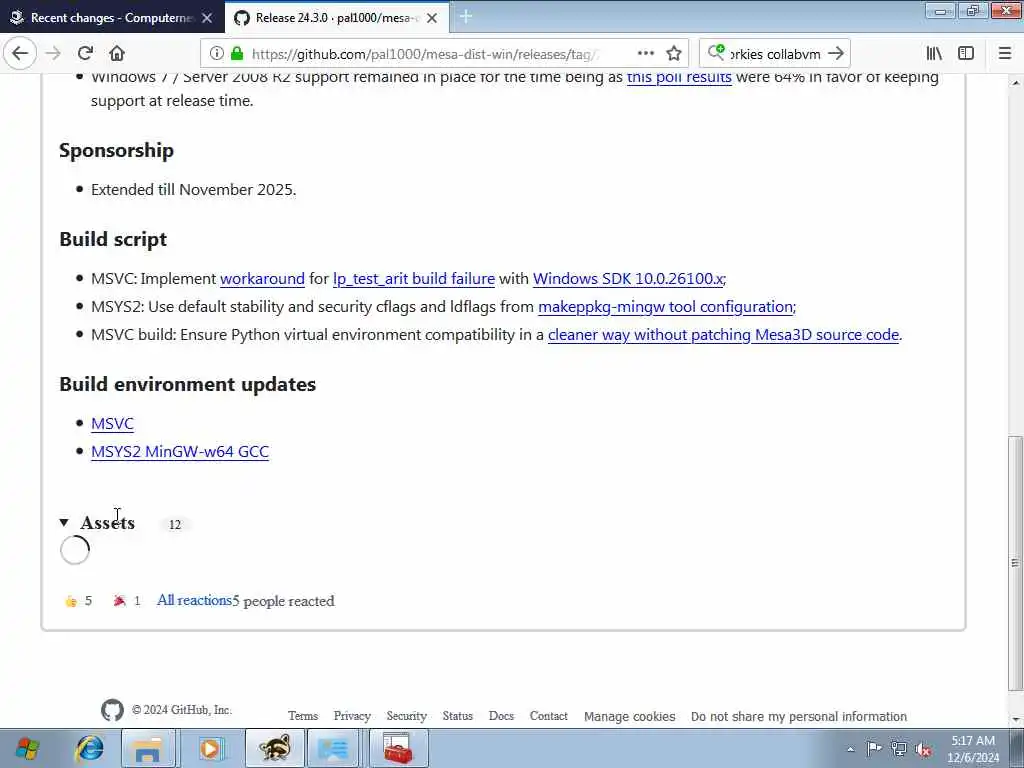Toggle the sidebar view icon
Screen dimensions: 1024x768
966,54
